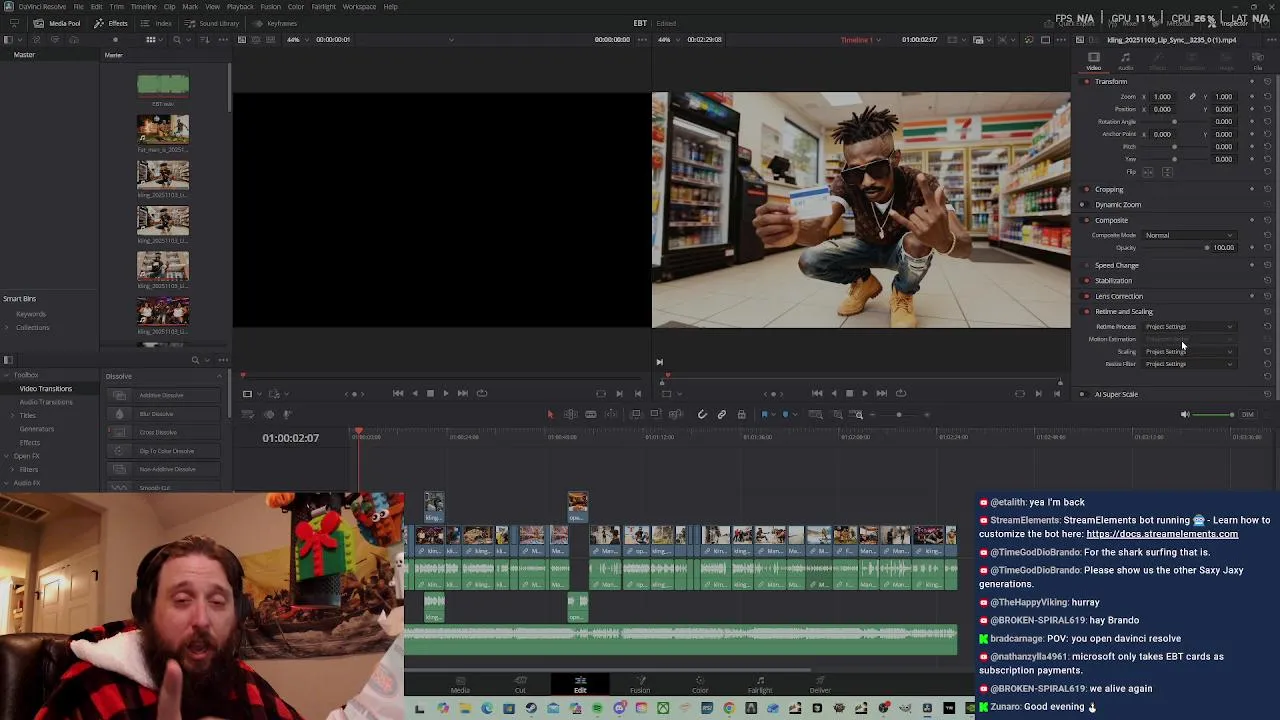Click the media pool search icon
This screenshot has height=720, width=1280.
pos(177,40)
